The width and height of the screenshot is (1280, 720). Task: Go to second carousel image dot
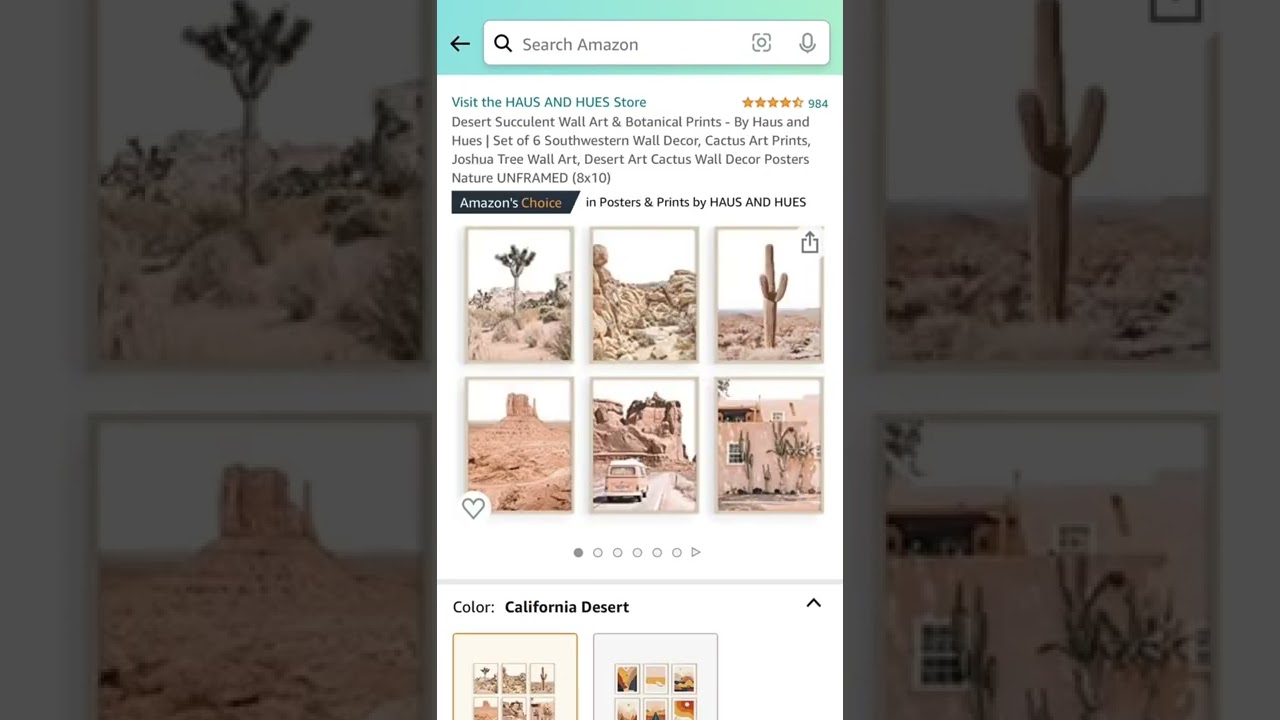coord(598,552)
